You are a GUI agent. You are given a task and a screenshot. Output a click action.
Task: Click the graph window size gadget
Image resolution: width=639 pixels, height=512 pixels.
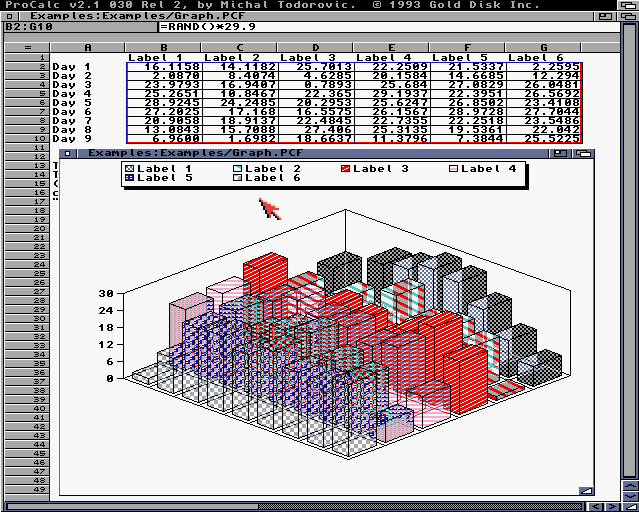[x=586, y=490]
